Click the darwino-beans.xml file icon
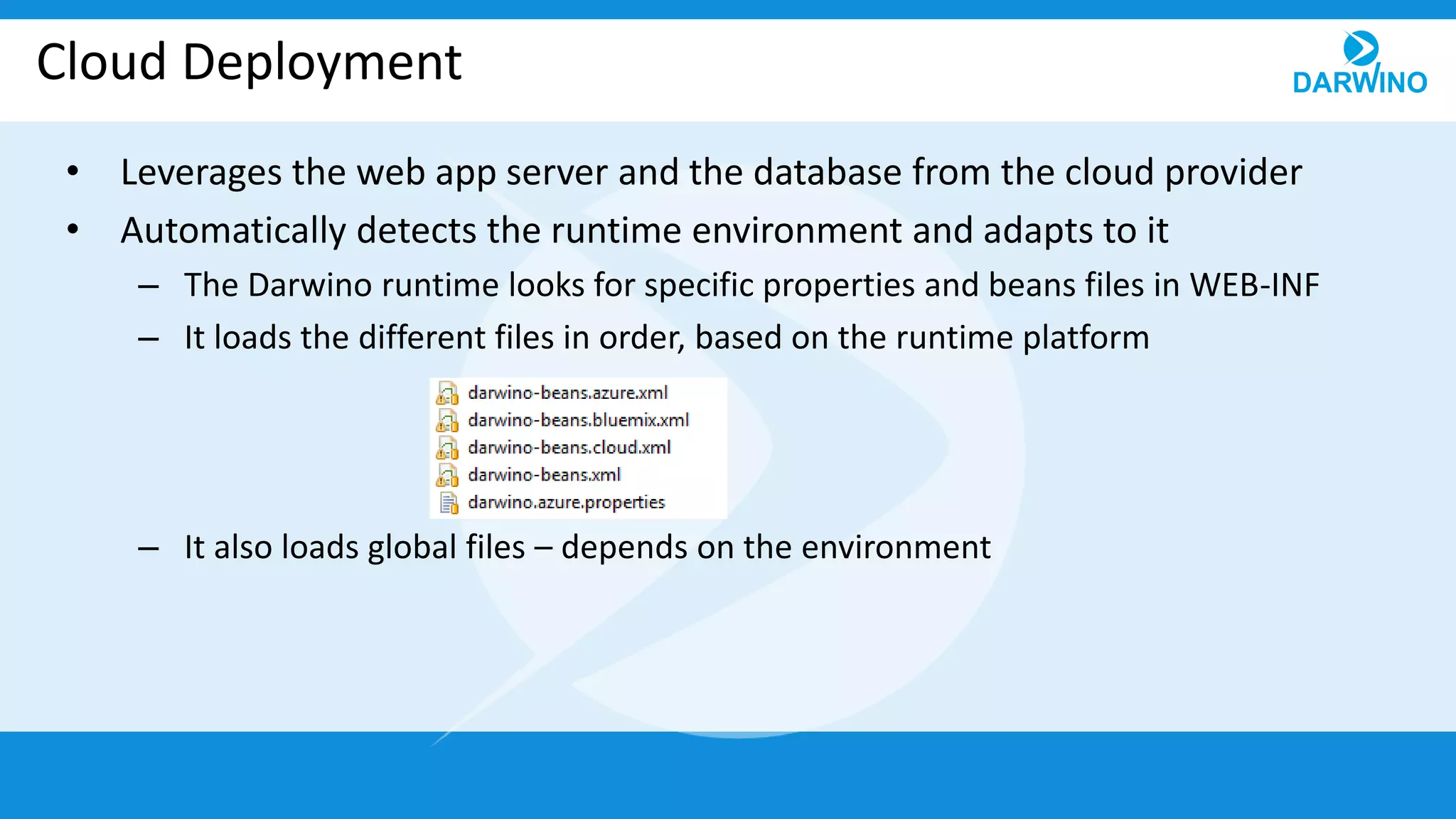This screenshot has width=1456, height=819. (x=447, y=475)
